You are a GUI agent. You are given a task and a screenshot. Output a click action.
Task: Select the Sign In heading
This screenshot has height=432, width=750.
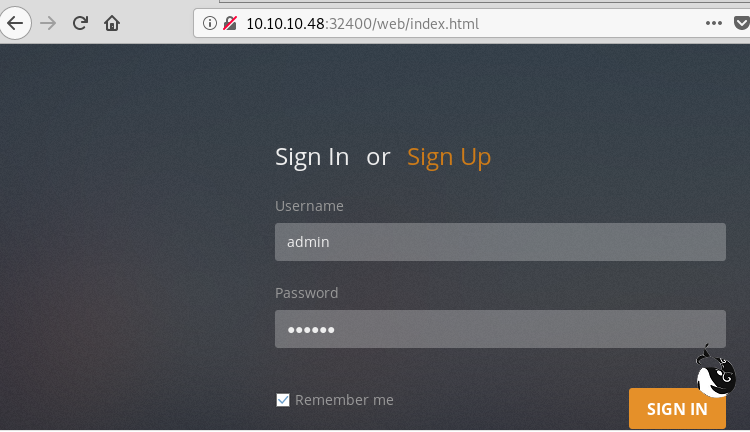[x=312, y=157]
